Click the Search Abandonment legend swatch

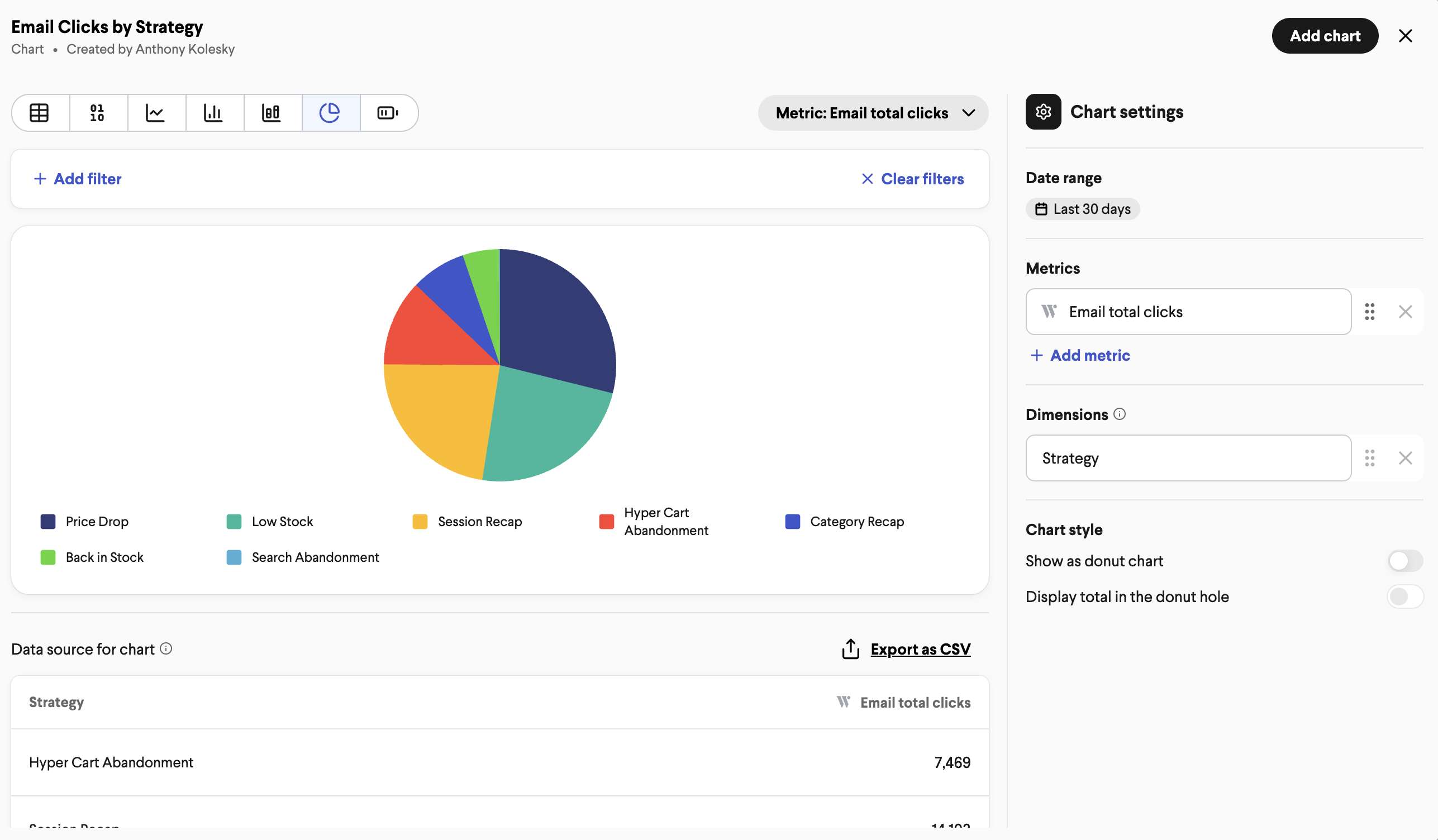click(234, 557)
